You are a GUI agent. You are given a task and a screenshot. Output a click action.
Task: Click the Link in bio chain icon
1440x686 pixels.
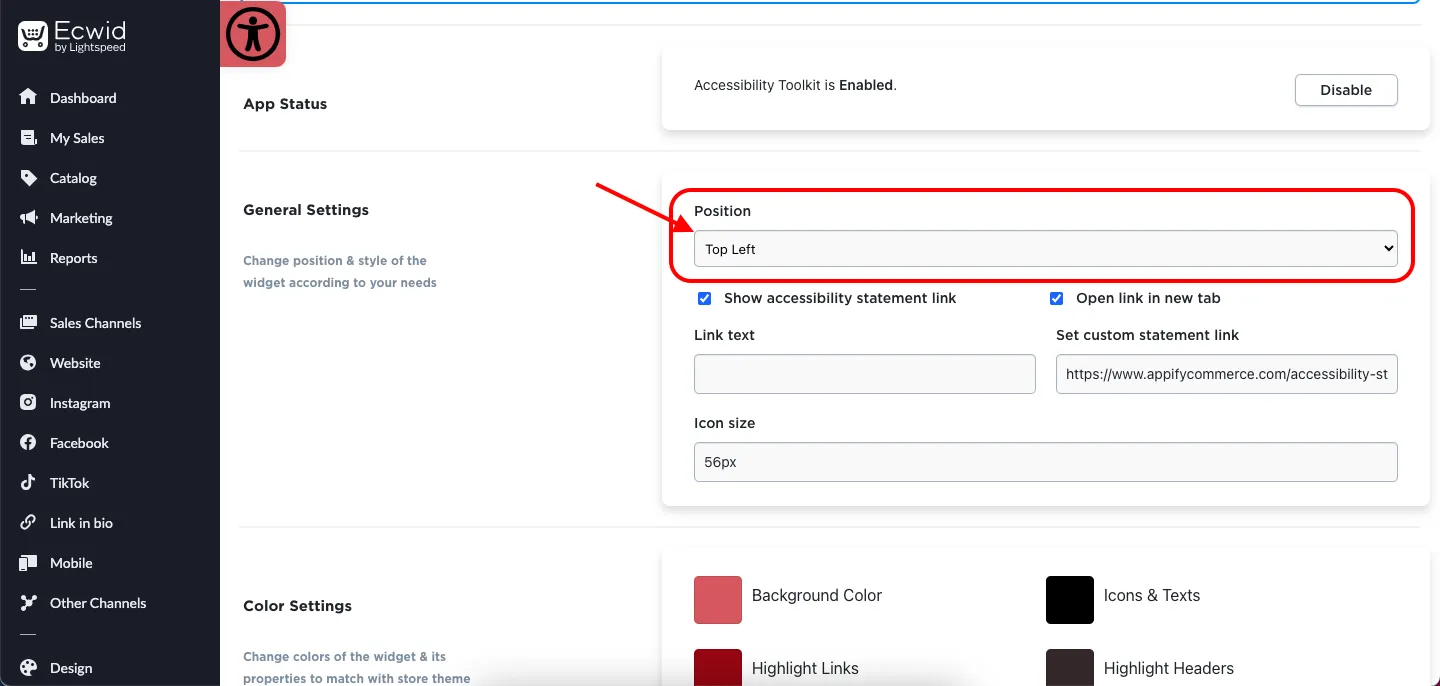click(x=28, y=522)
